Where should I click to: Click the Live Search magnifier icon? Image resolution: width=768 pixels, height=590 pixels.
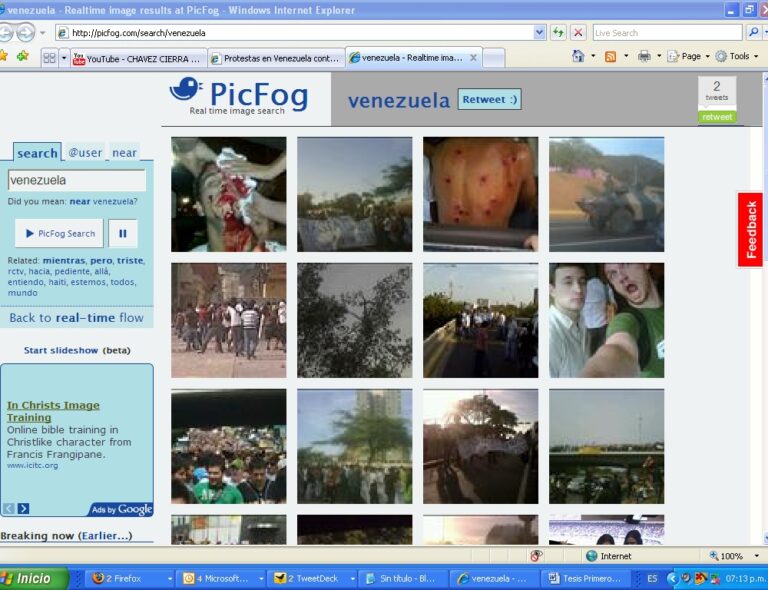(753, 33)
